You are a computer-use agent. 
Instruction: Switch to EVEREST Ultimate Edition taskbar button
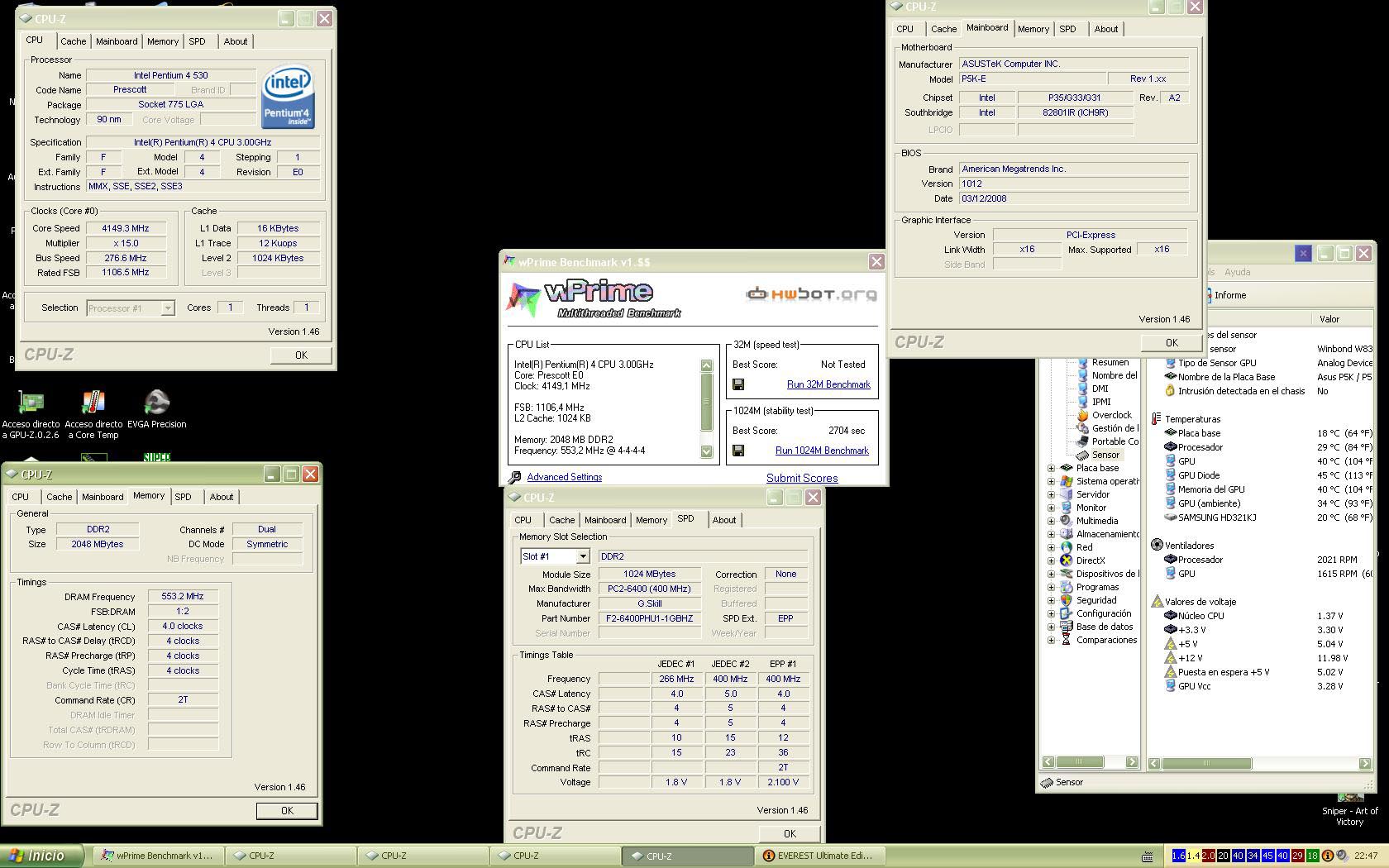coord(819,856)
